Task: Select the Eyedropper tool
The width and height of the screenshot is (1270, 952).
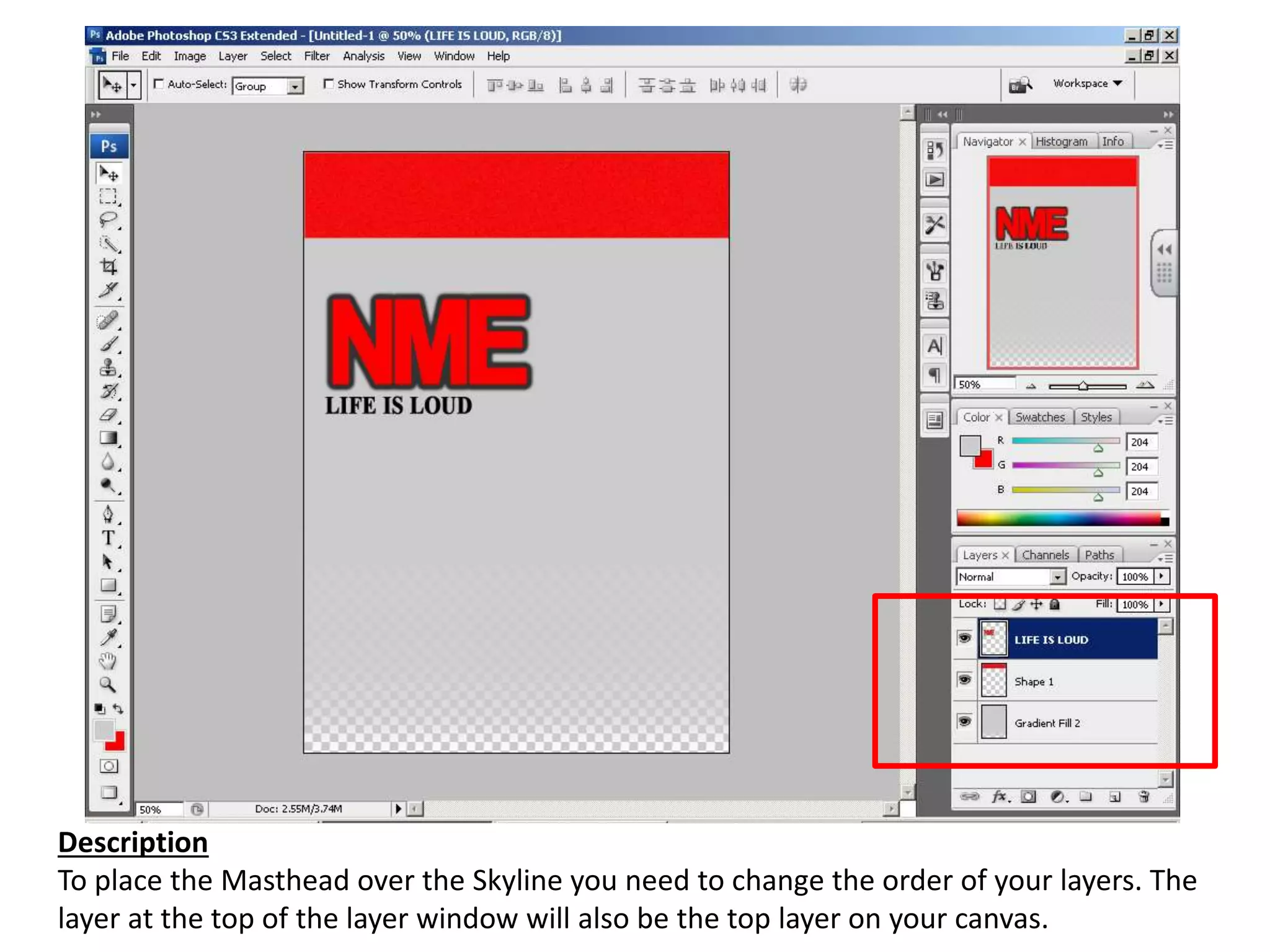Action: pyautogui.click(x=109, y=638)
